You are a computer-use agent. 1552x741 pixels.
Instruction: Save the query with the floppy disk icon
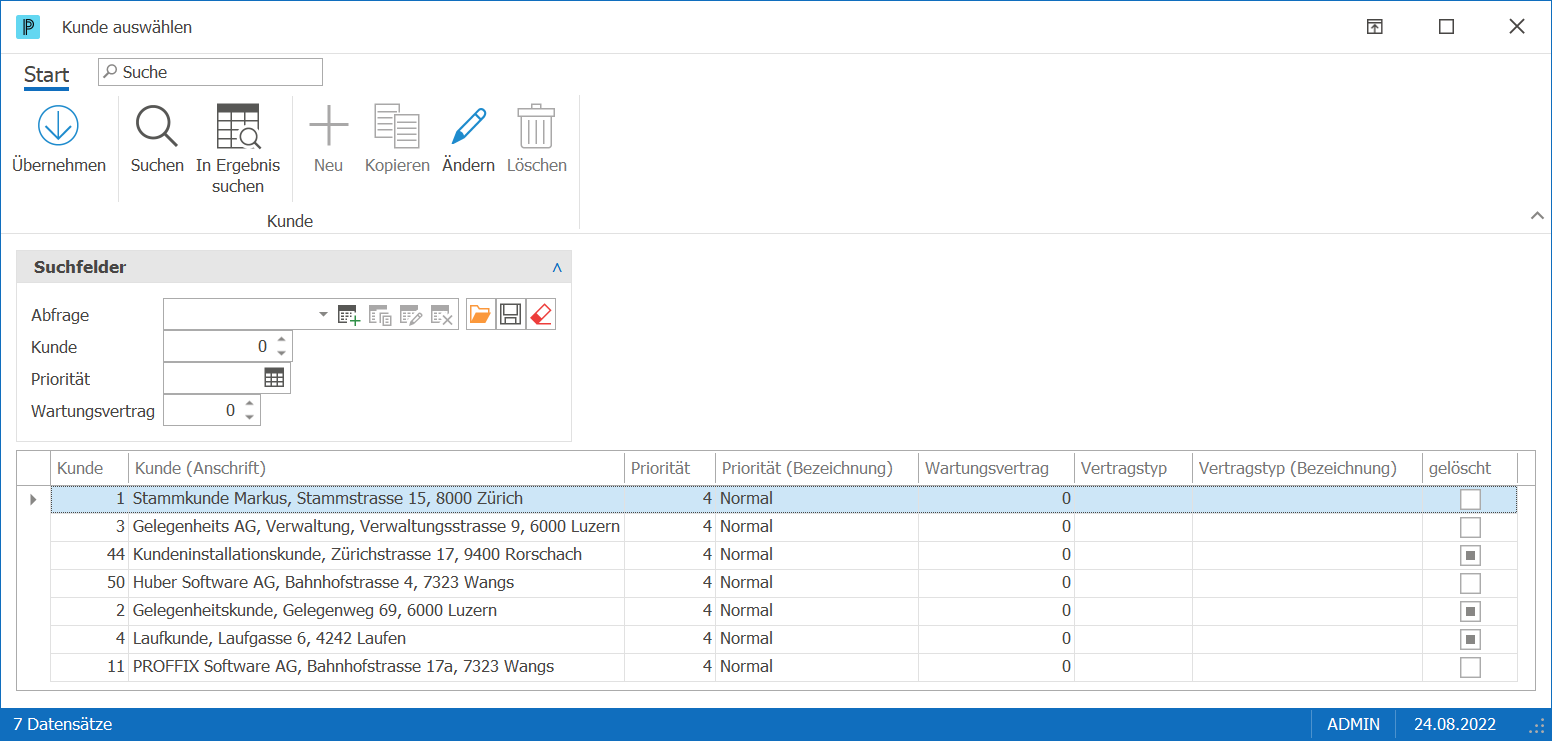[x=510, y=315]
